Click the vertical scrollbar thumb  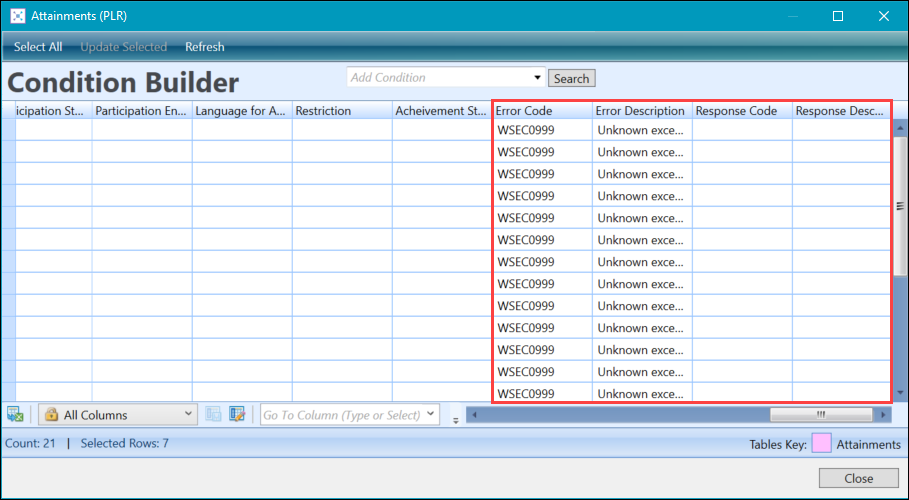[900, 205]
